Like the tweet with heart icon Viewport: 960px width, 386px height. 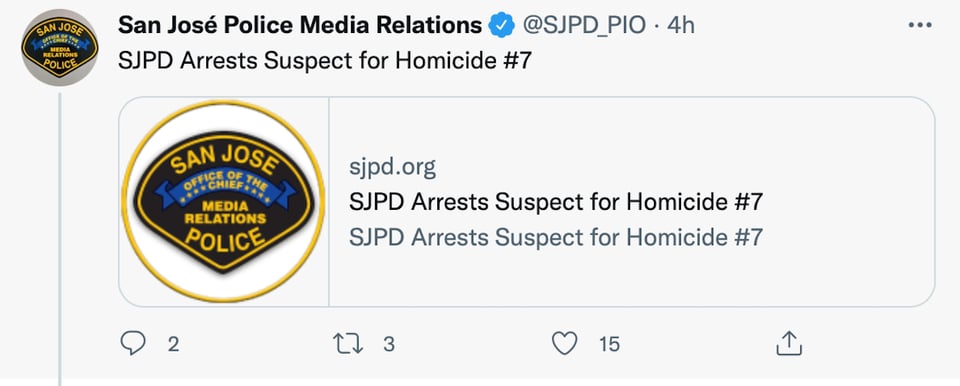point(564,344)
